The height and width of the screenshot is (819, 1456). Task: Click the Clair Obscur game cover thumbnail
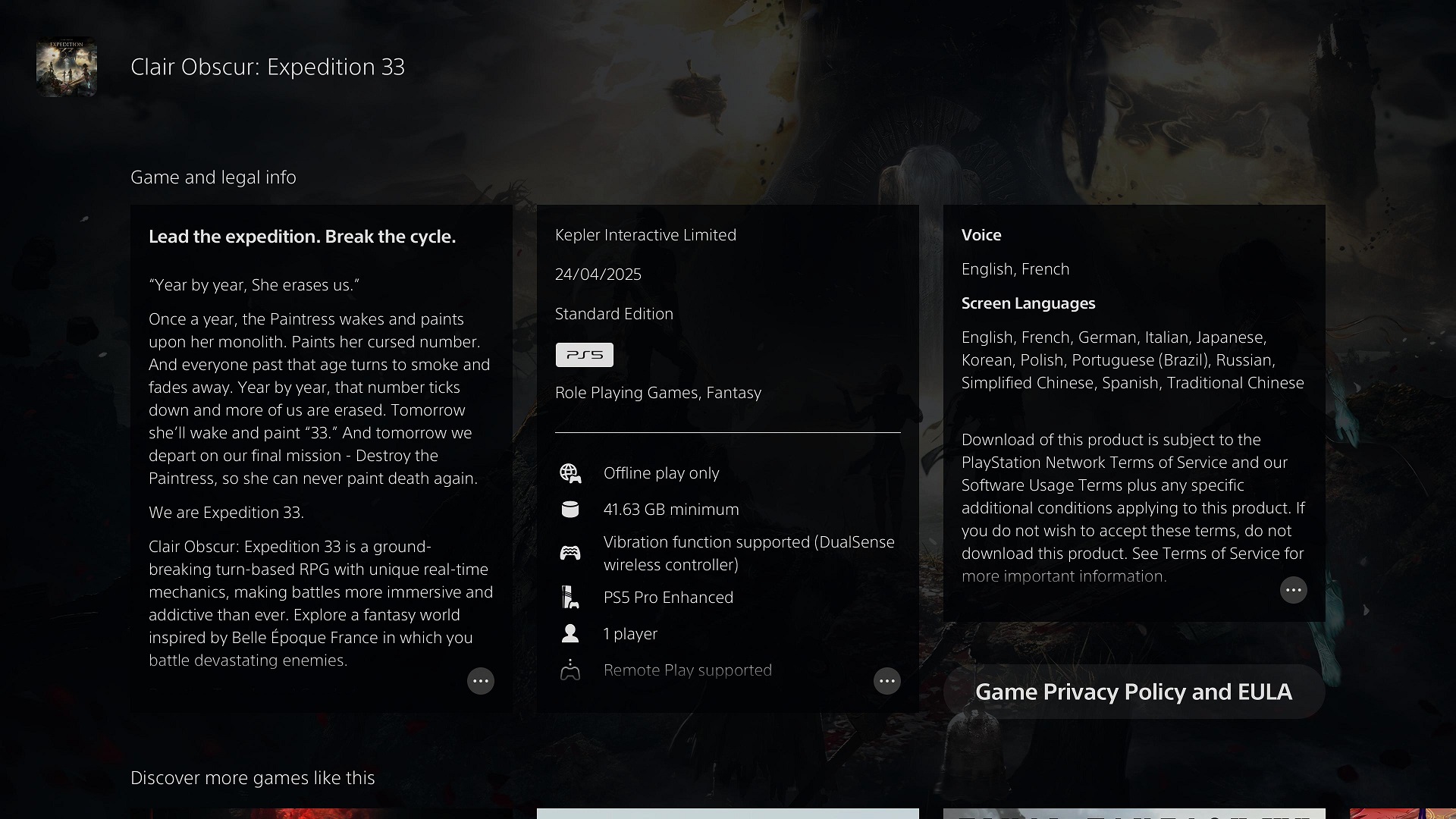pyautogui.click(x=67, y=67)
